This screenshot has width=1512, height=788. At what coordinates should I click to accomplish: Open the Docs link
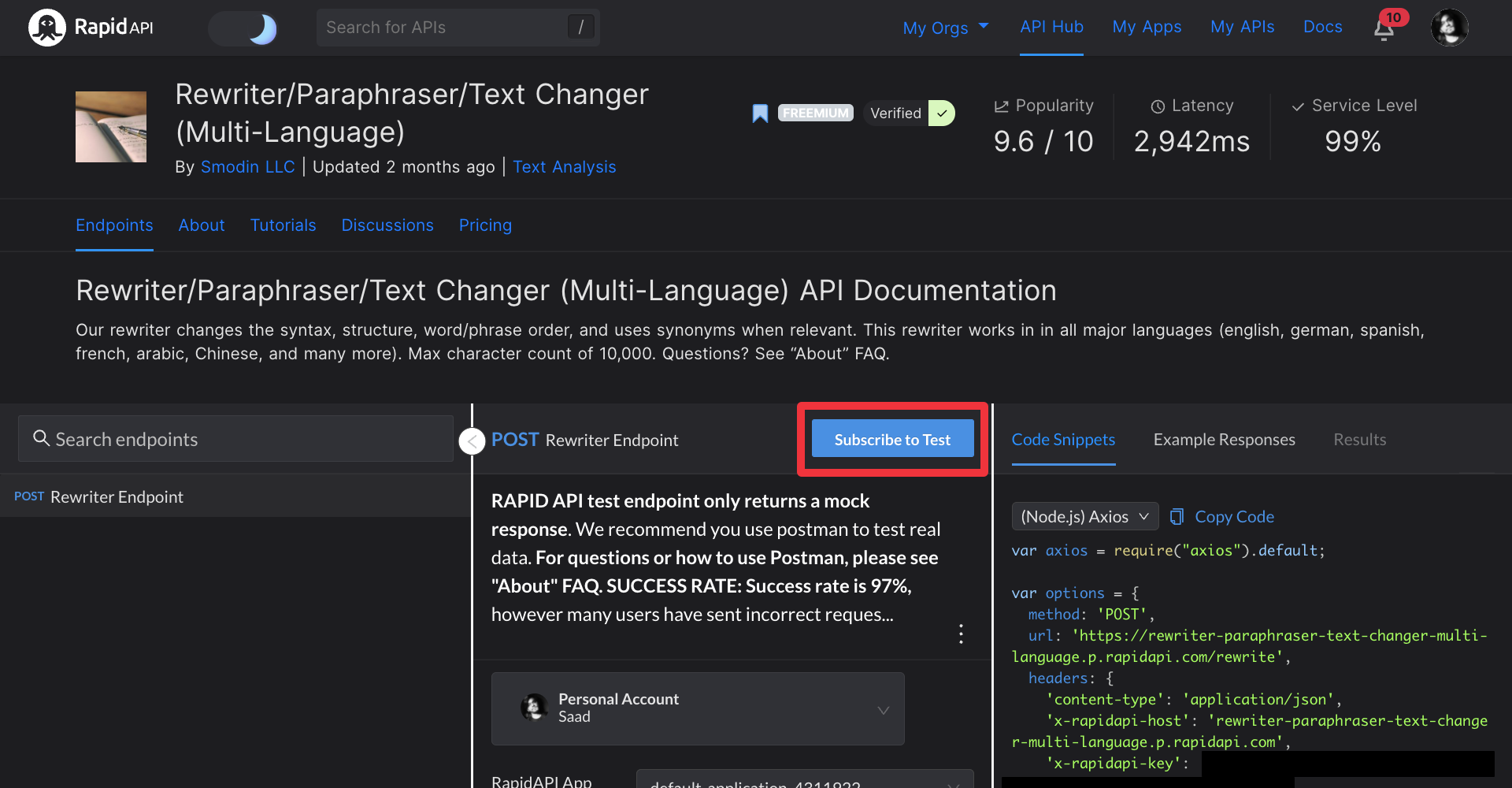click(1322, 27)
